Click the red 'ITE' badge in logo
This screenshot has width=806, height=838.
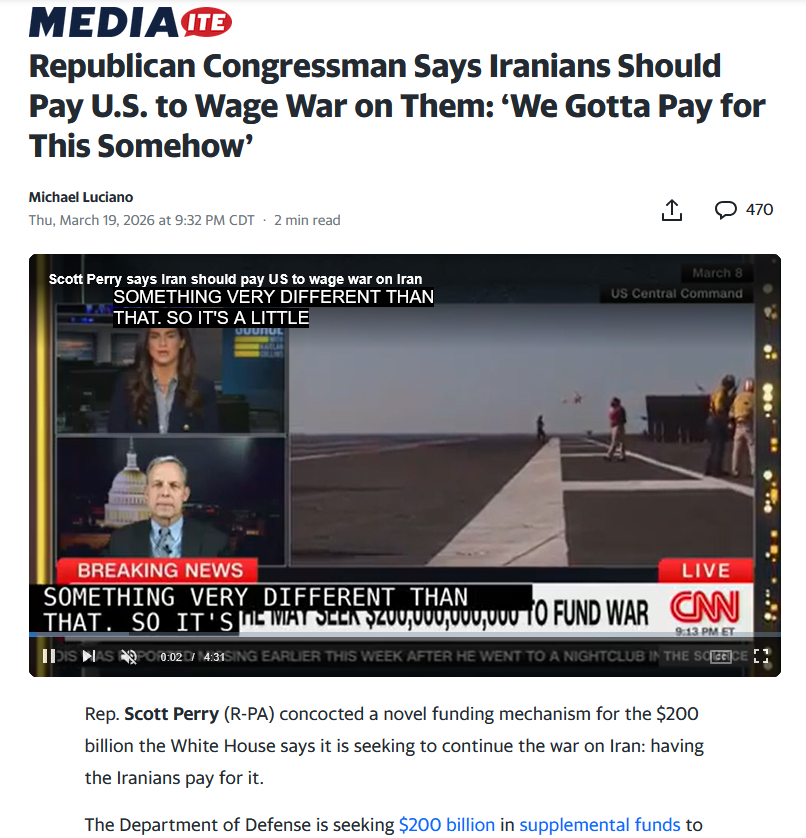click(206, 23)
